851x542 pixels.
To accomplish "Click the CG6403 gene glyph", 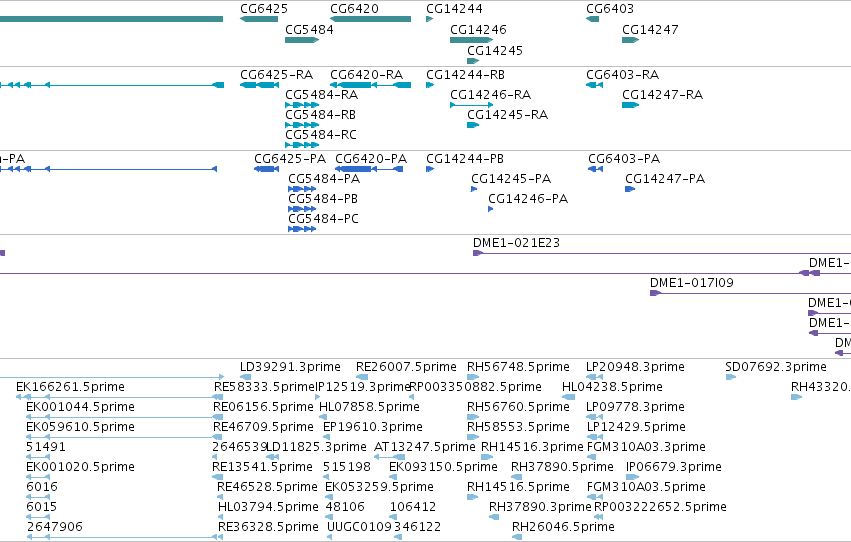I will pyautogui.click(x=592, y=19).
